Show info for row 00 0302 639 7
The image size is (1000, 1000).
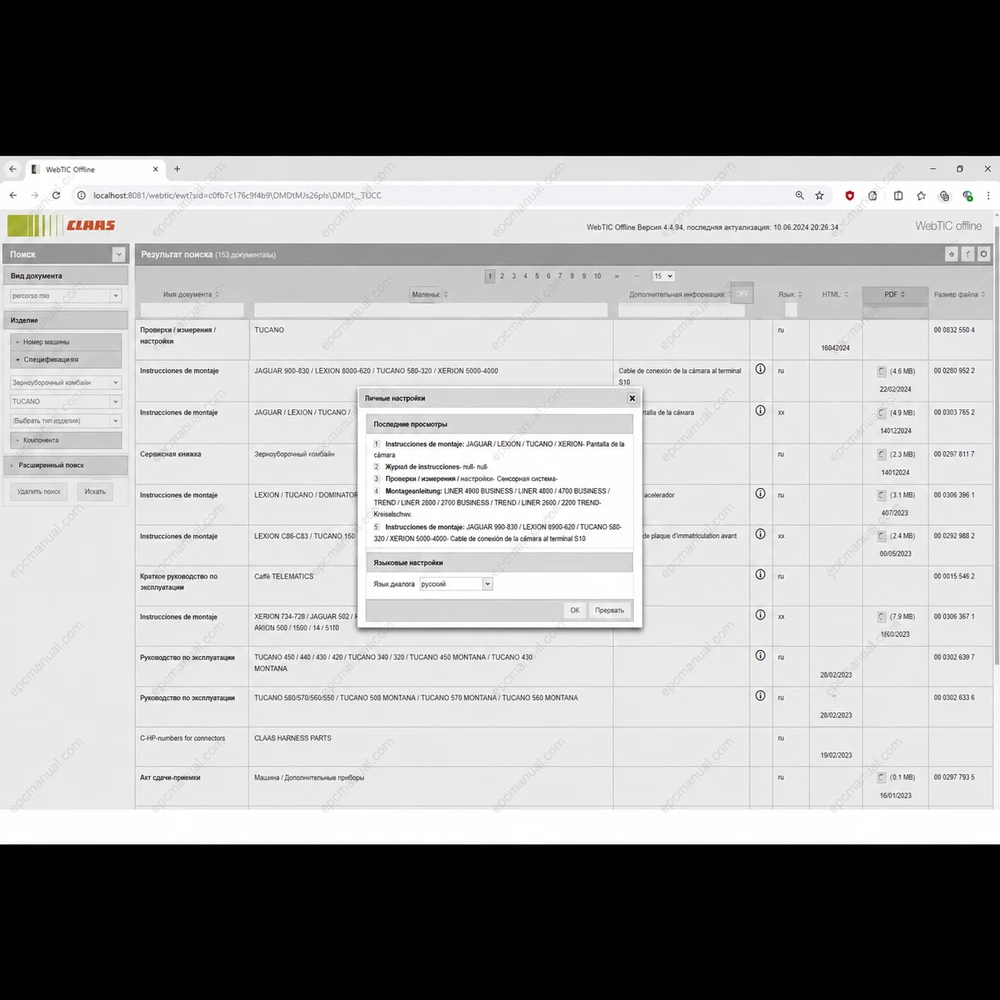point(760,655)
